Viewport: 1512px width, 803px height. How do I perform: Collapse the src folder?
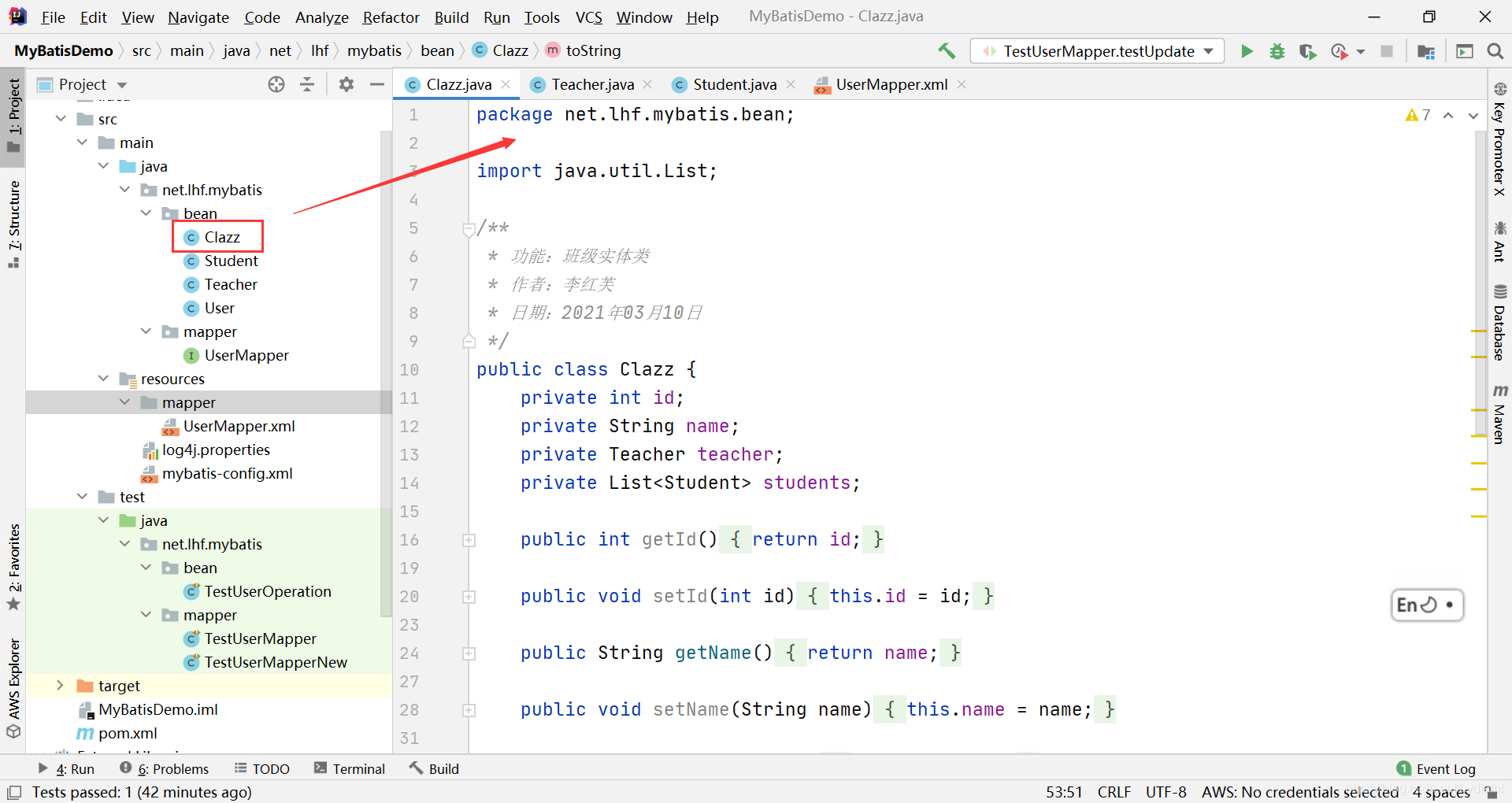click(61, 119)
